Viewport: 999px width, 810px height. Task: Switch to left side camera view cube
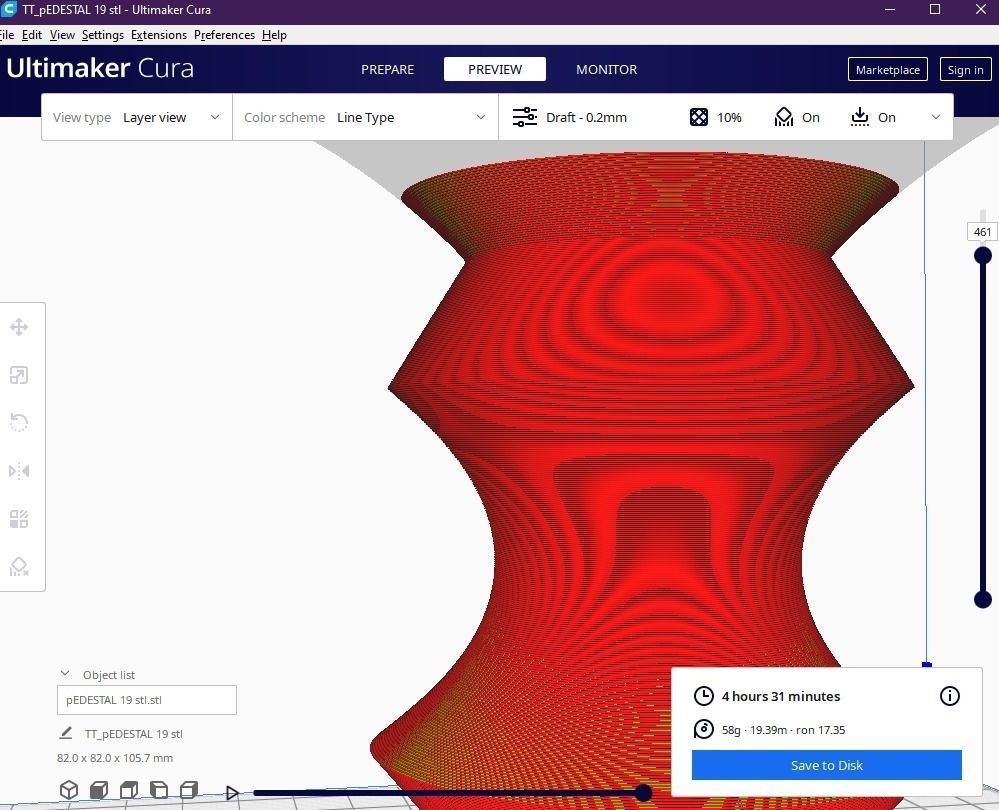(x=159, y=790)
